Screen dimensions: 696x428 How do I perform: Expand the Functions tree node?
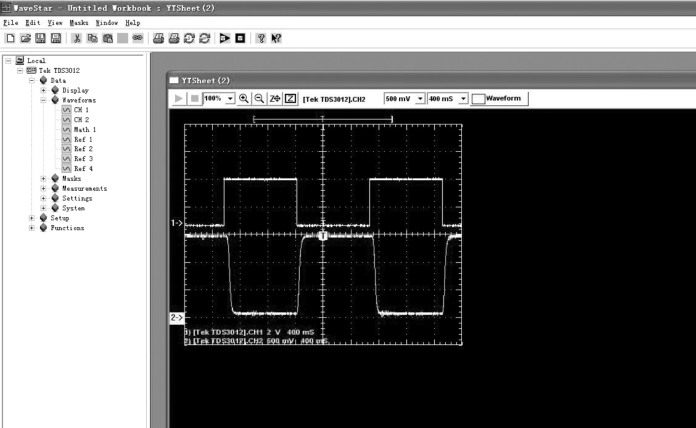(32, 228)
